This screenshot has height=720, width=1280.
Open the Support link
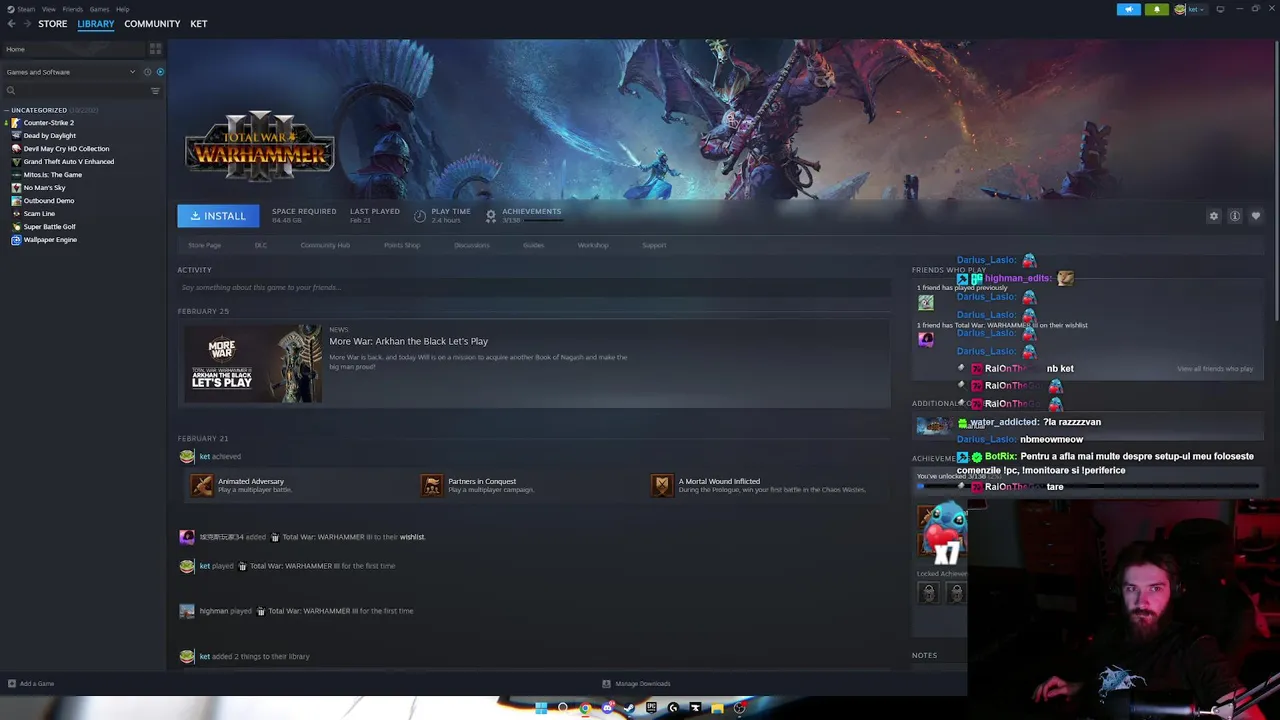pos(654,245)
